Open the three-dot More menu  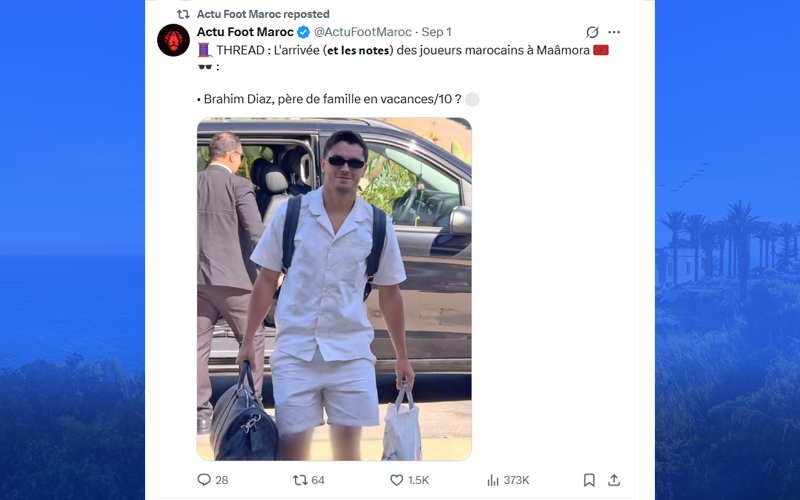click(x=614, y=32)
